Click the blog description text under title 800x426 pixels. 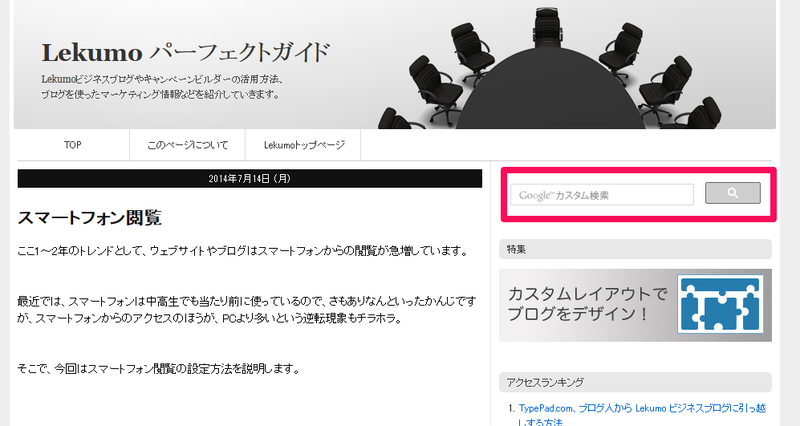click(162, 87)
